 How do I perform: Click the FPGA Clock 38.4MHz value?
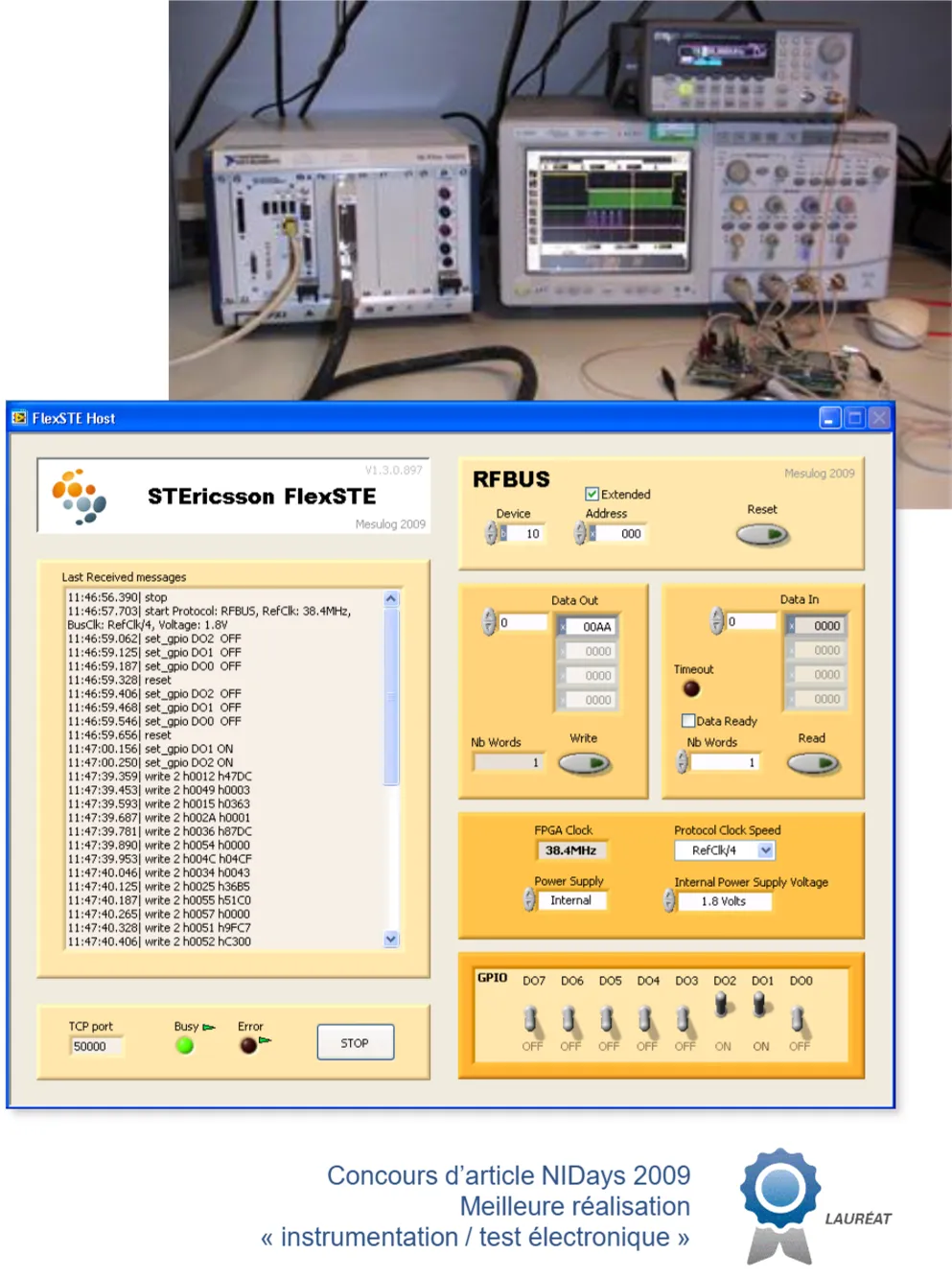[570, 850]
